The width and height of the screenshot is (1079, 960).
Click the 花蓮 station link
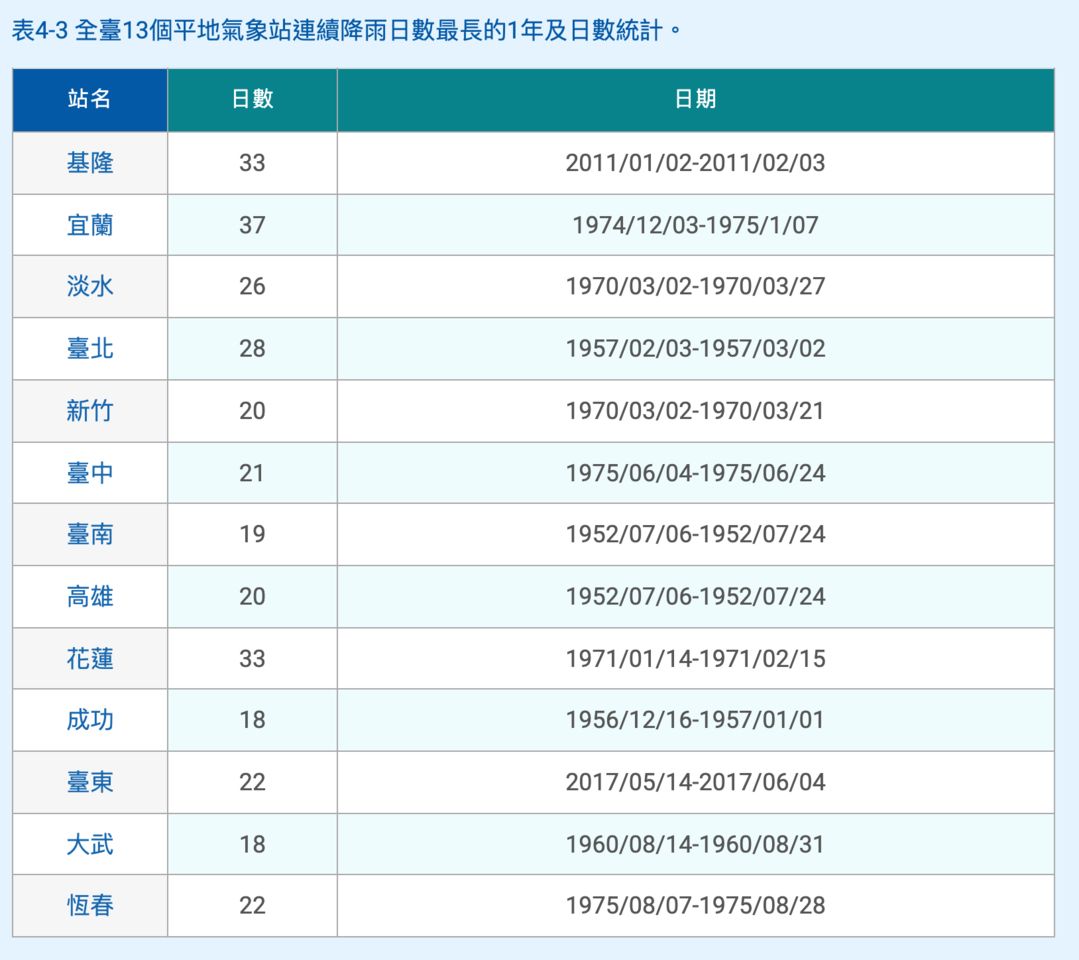point(90,659)
